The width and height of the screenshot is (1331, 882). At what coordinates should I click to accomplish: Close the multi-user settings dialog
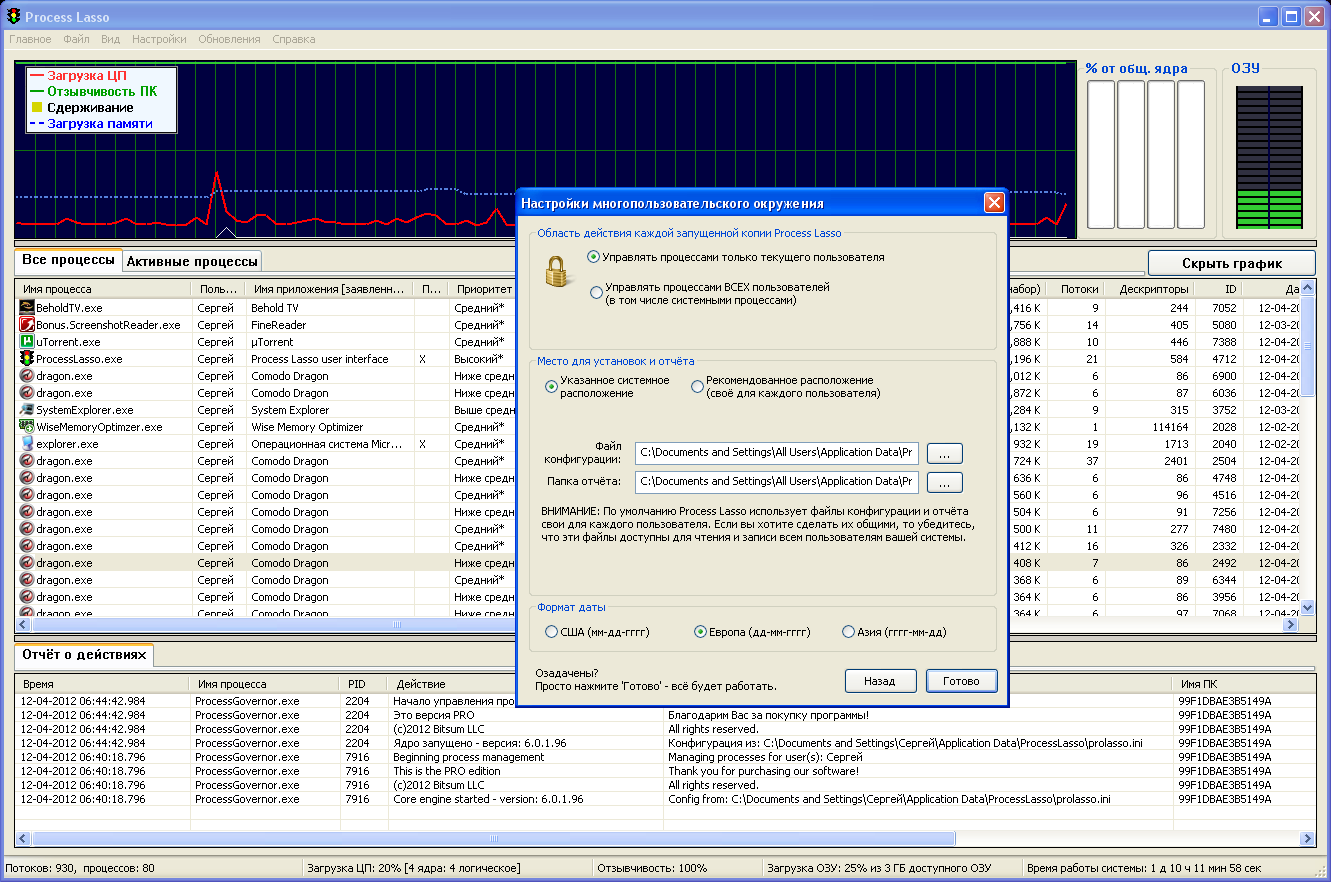click(993, 203)
